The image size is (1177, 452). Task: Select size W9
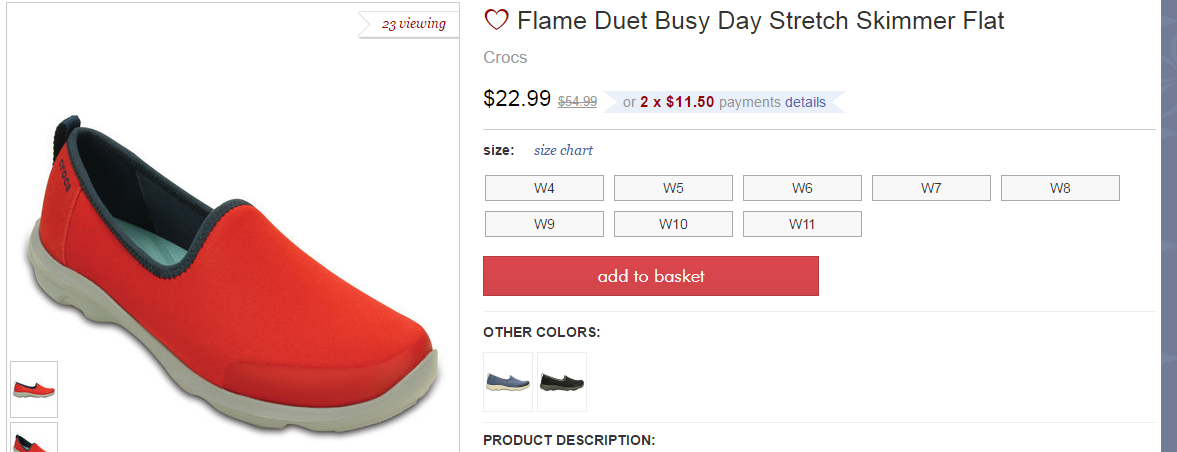point(544,224)
